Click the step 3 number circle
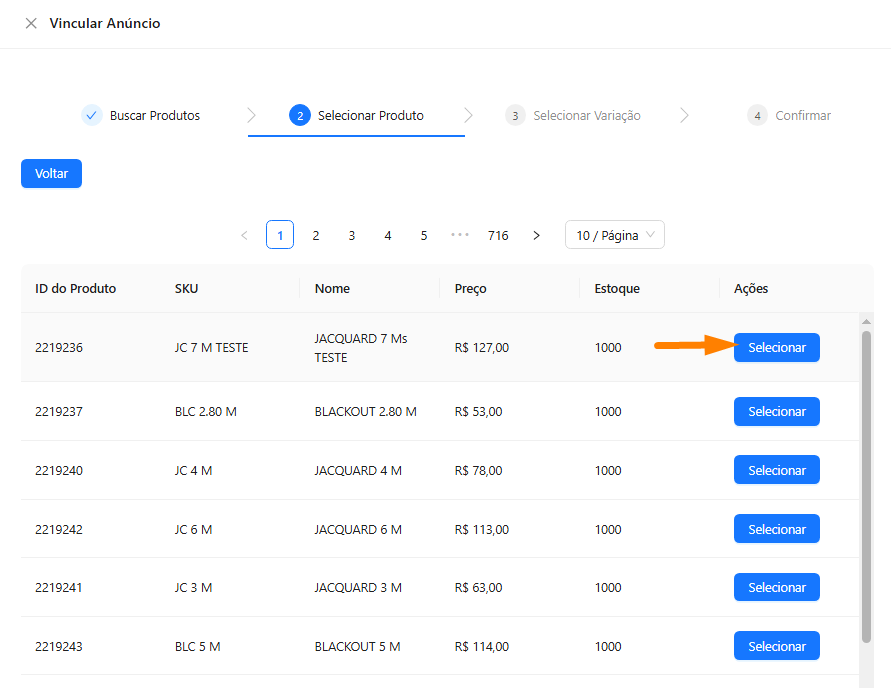Image resolution: width=891 pixels, height=688 pixels. 515,115
